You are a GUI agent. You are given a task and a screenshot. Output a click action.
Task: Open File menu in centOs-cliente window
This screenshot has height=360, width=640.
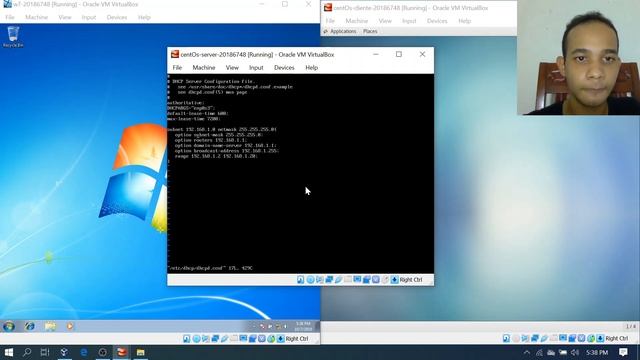(330, 21)
